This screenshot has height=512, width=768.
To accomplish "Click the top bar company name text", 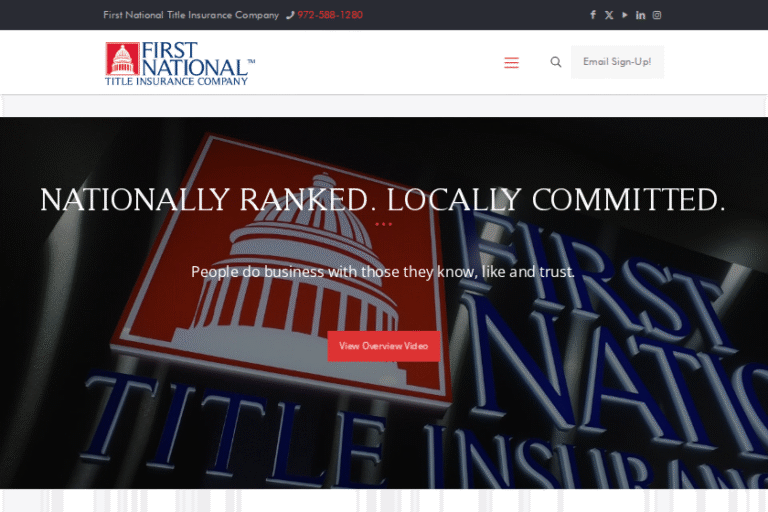I will coord(191,15).
